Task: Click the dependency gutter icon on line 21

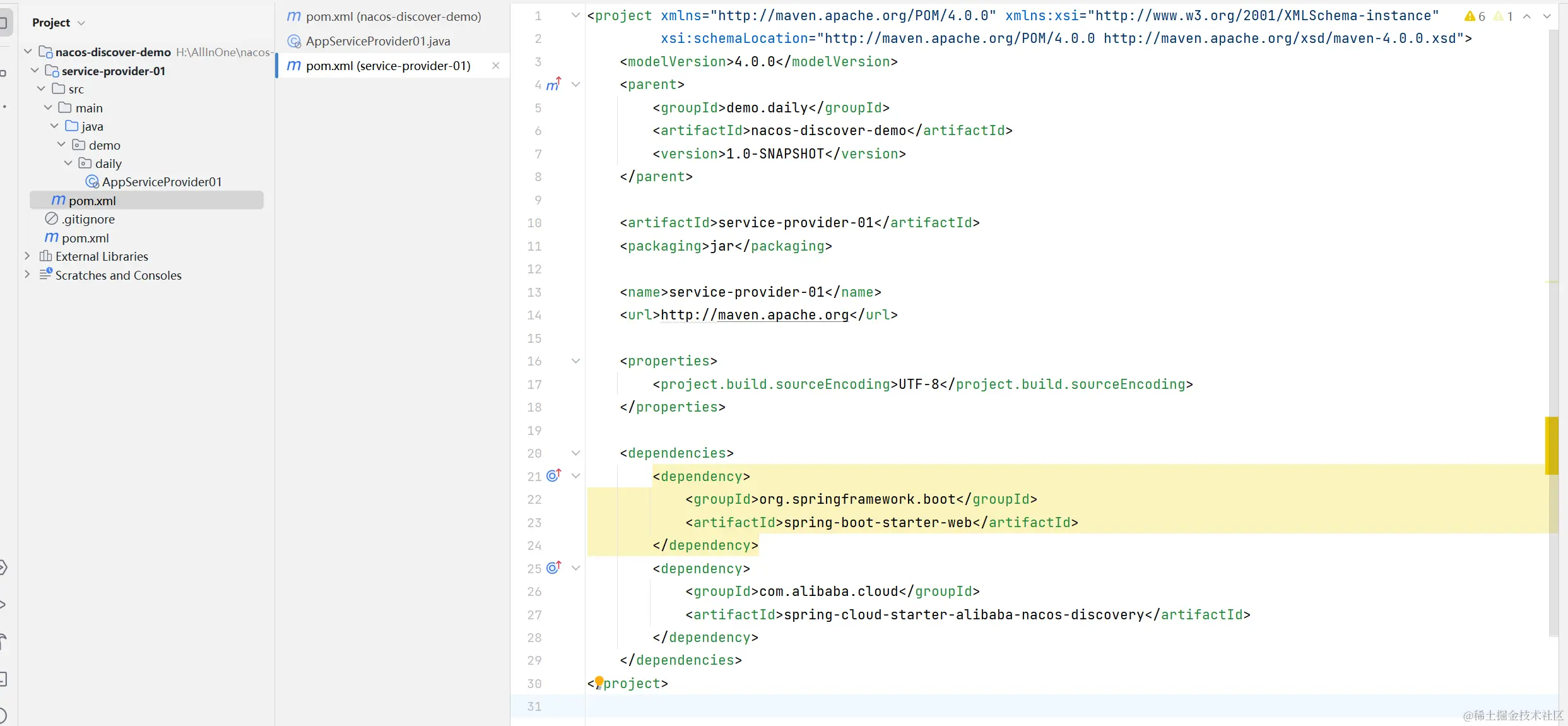Action: point(553,476)
